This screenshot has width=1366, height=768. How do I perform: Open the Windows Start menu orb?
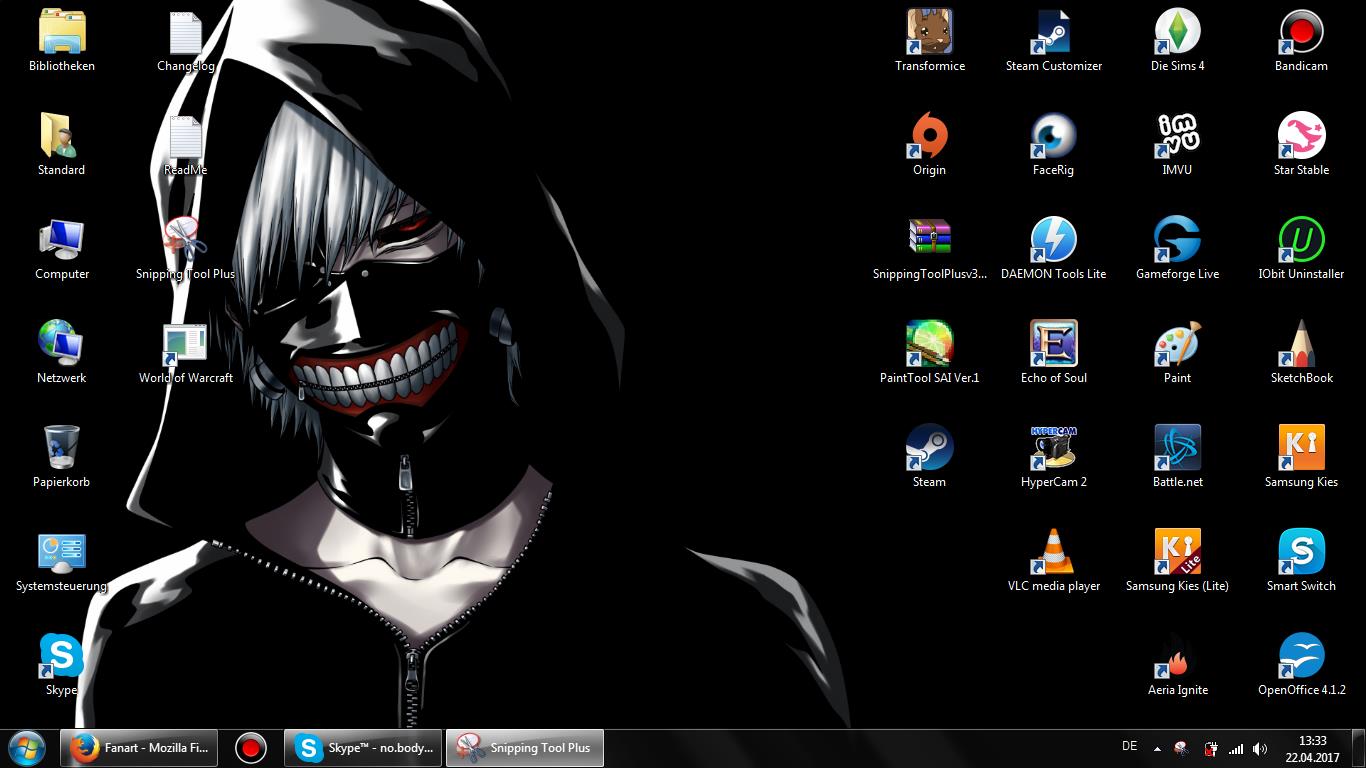tap(26, 748)
